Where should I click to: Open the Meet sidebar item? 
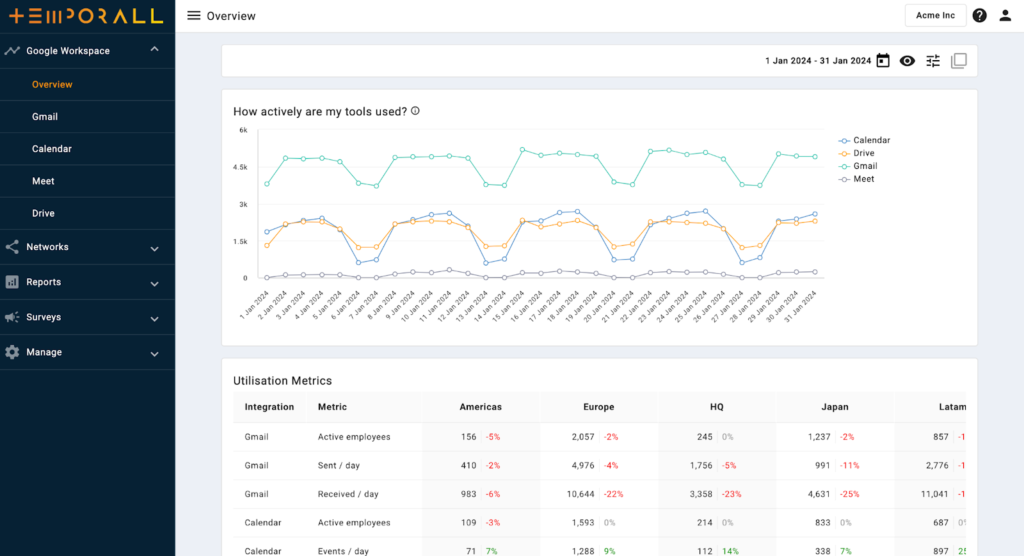(43, 181)
